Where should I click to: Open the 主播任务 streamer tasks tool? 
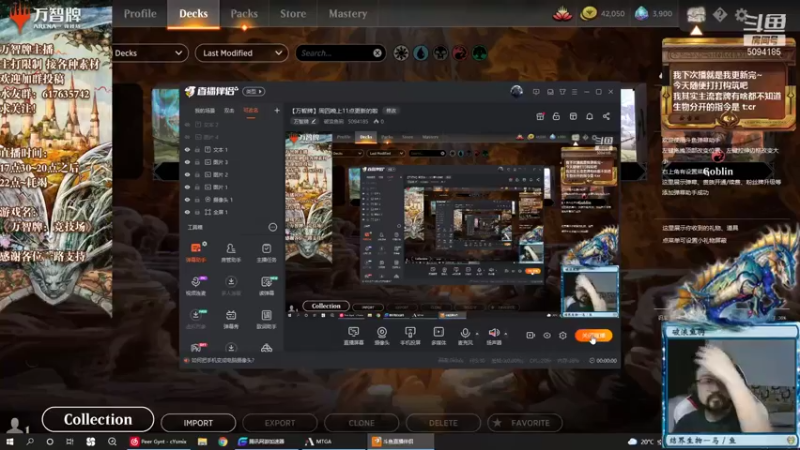266,253
